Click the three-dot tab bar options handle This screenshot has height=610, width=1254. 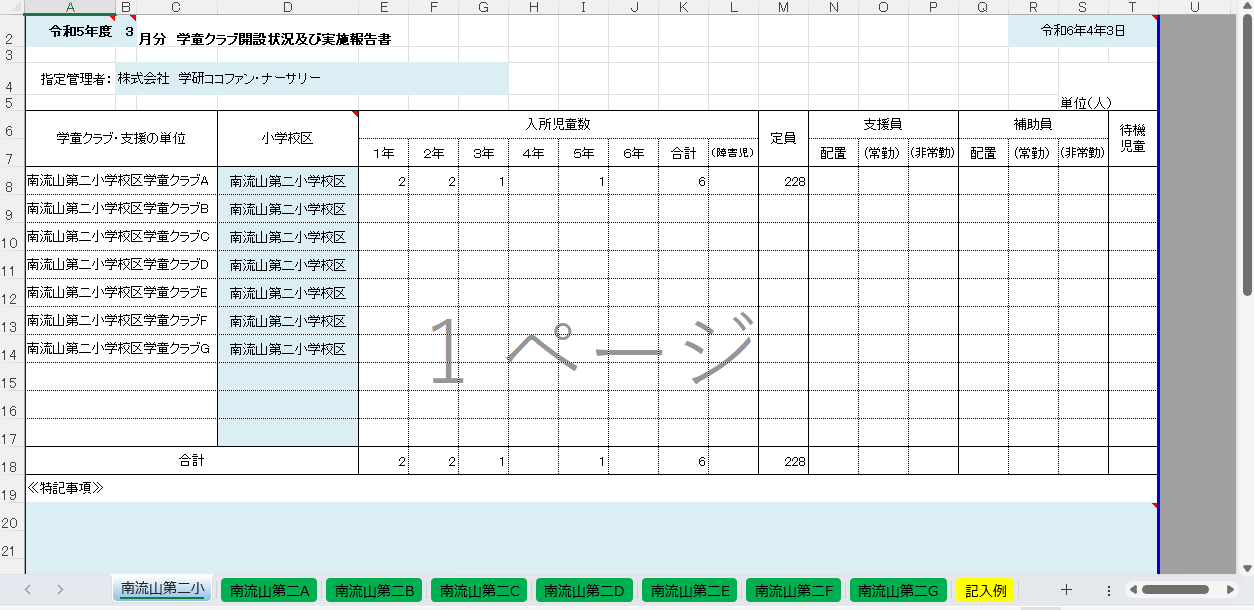[1108, 590]
